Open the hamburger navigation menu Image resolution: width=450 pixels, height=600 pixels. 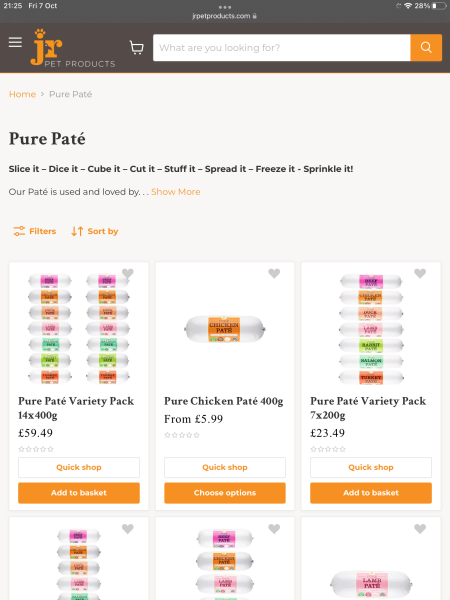coord(15,42)
